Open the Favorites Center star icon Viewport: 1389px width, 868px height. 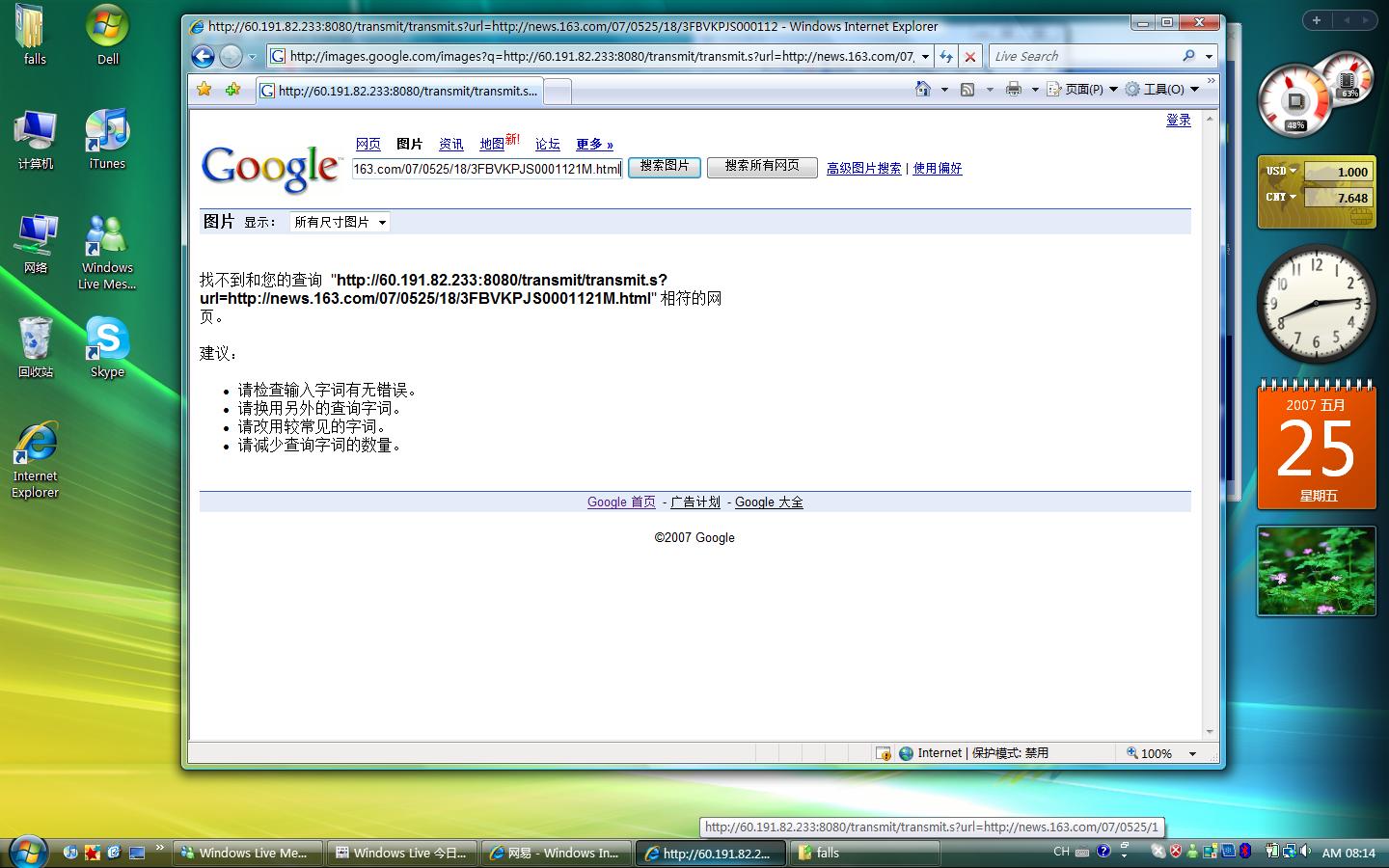[204, 90]
